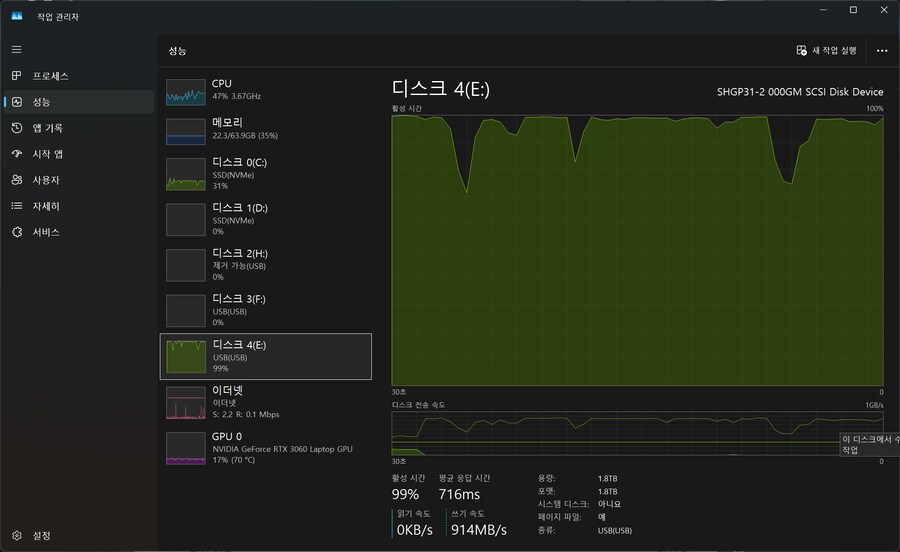Minimize the Task Manager window

tap(823, 10)
